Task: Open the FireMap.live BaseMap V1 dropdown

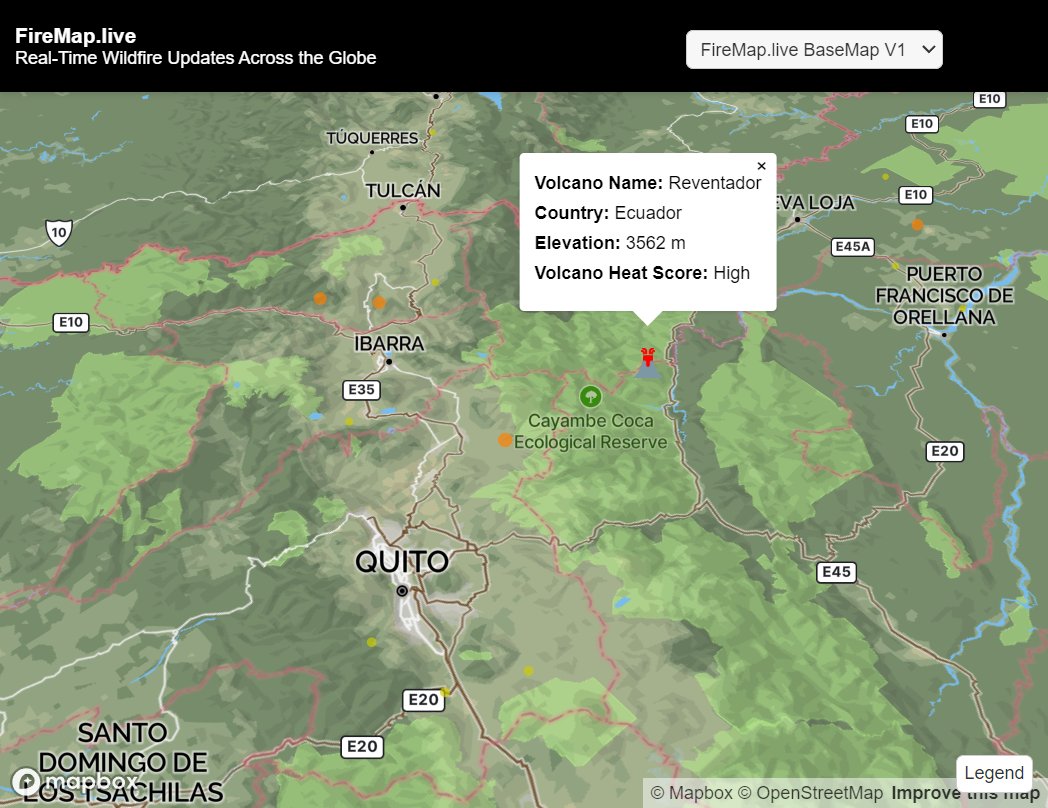Action: pos(814,49)
